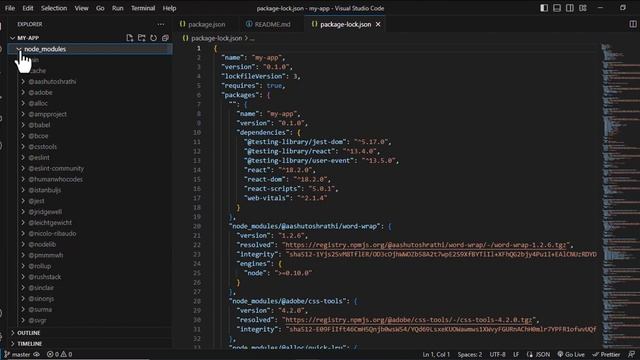Open the Customize Layout icon
Image resolution: width=640 pixels, height=360 pixels.
(583, 8)
